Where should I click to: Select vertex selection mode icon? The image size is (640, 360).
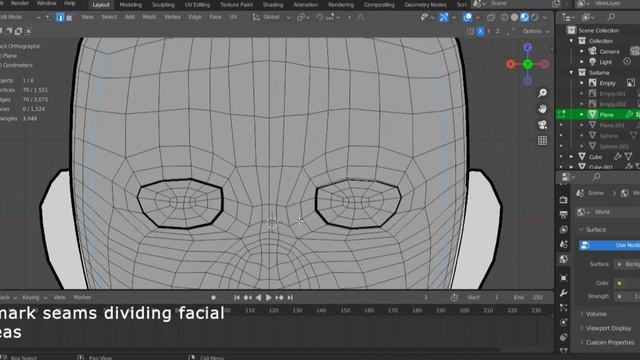click(48, 18)
